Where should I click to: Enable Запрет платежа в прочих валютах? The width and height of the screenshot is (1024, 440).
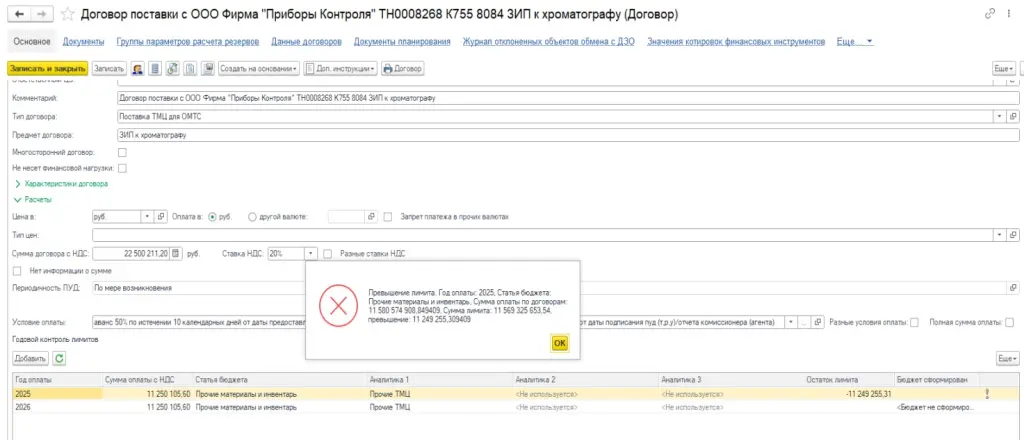(388, 217)
